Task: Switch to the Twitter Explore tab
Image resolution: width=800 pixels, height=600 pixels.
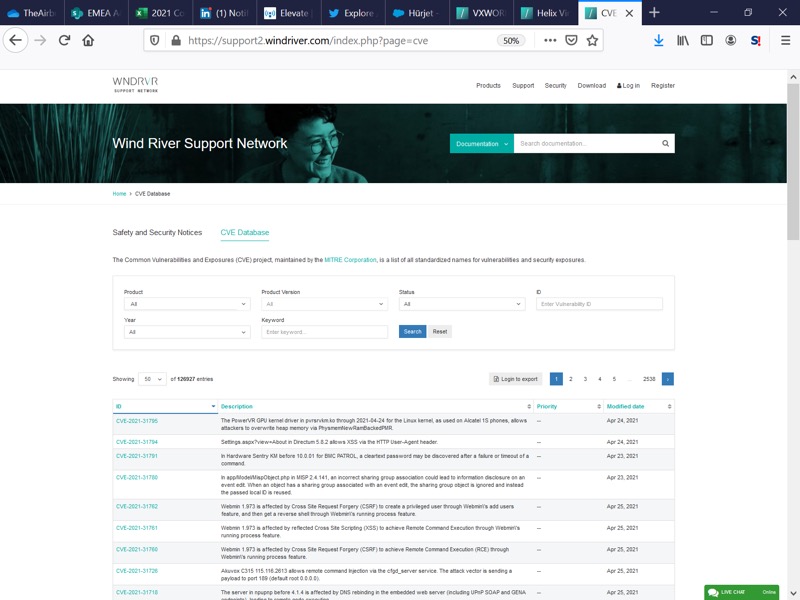Action: pyautogui.click(x=354, y=13)
